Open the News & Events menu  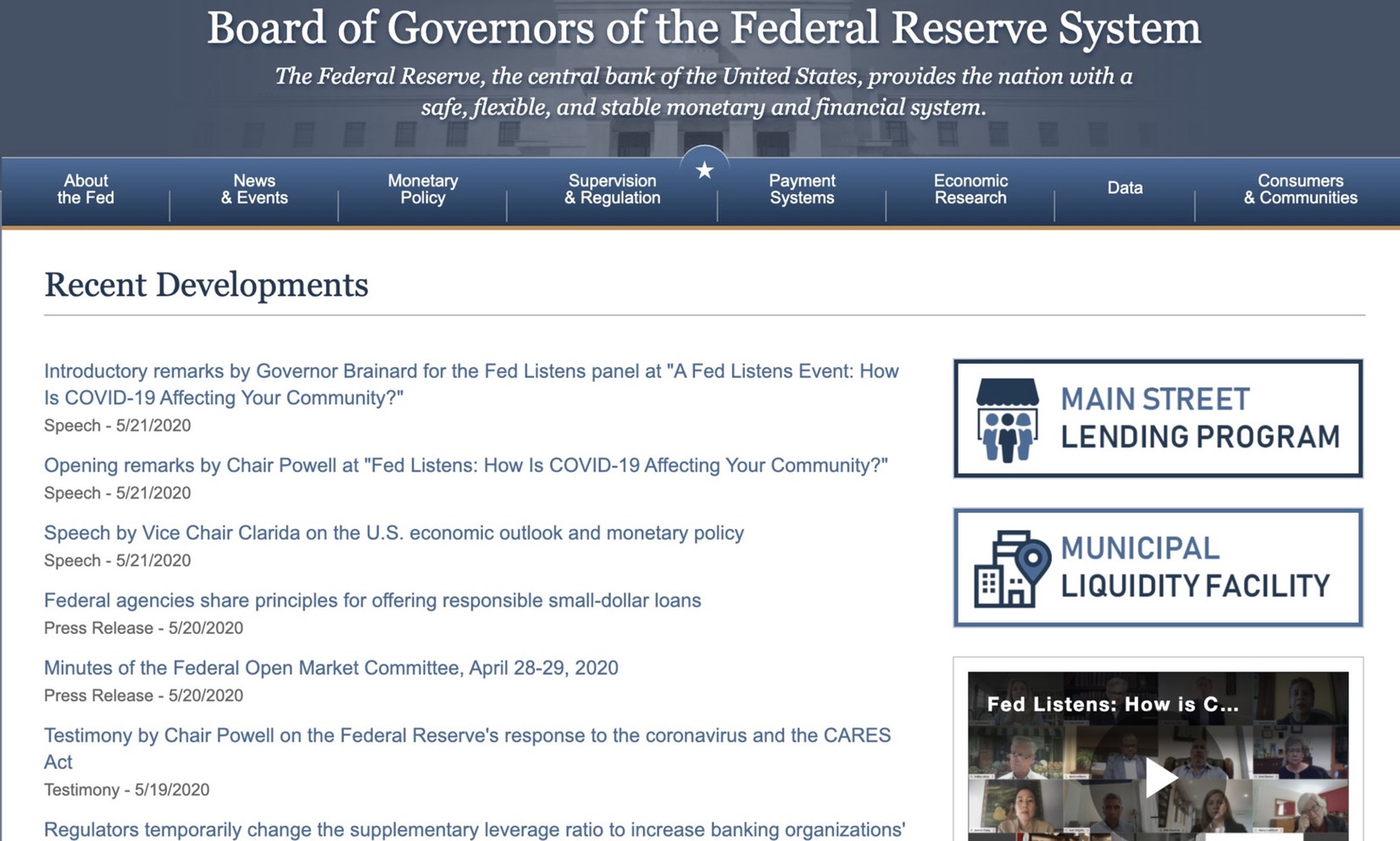coord(254,189)
